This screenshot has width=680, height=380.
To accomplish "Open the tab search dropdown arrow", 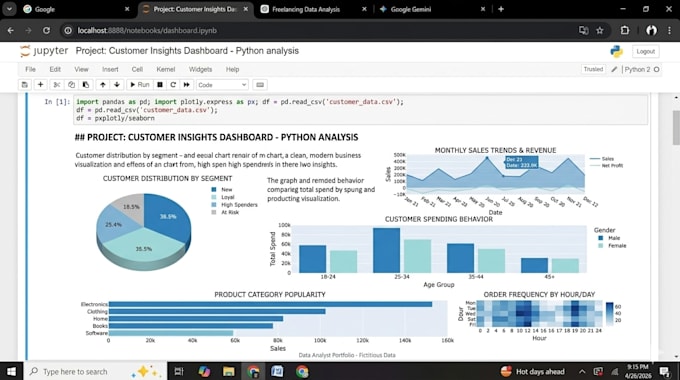I will (x=9, y=9).
